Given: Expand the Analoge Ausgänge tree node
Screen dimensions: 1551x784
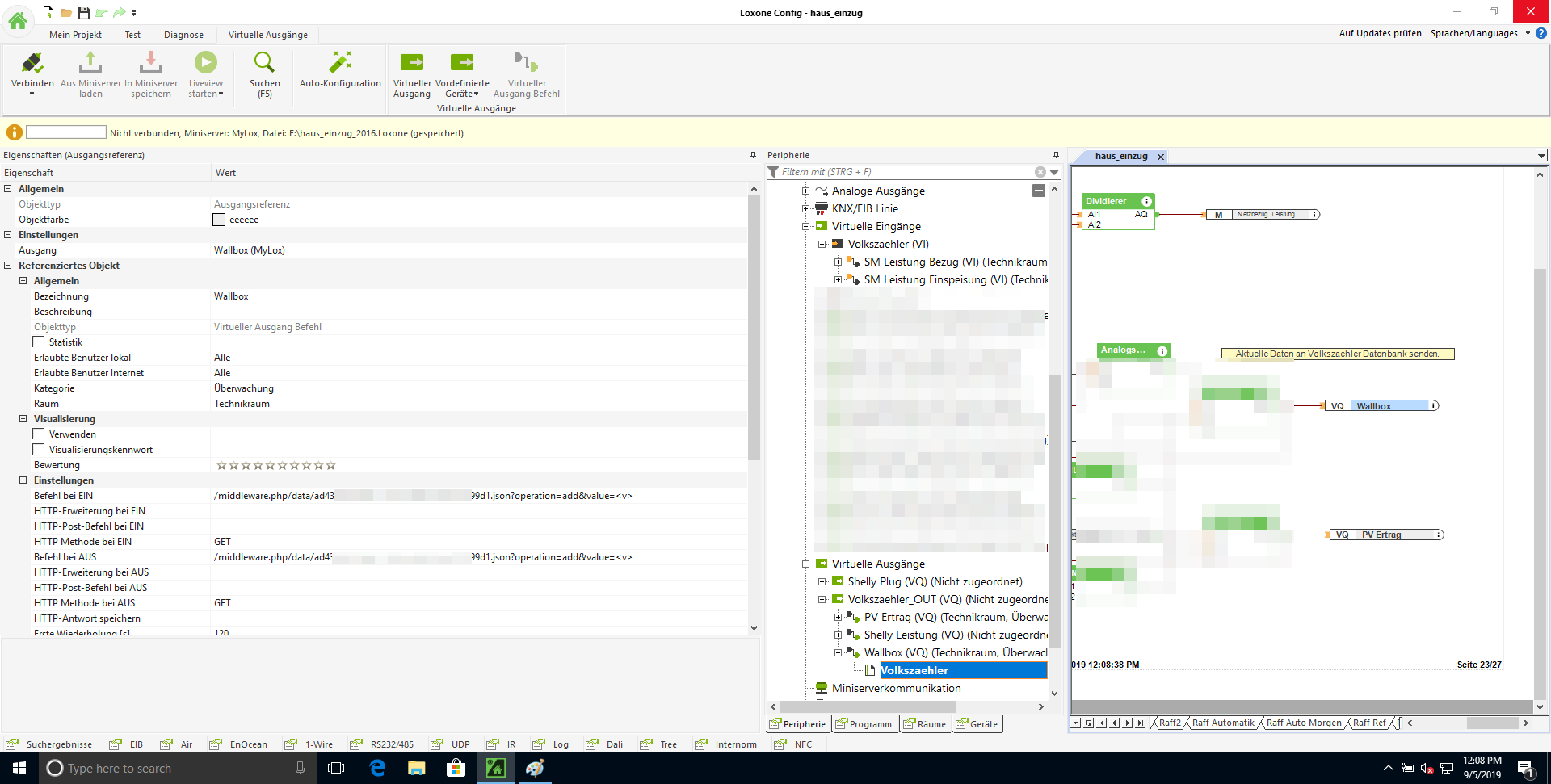Looking at the screenshot, I should tap(805, 191).
